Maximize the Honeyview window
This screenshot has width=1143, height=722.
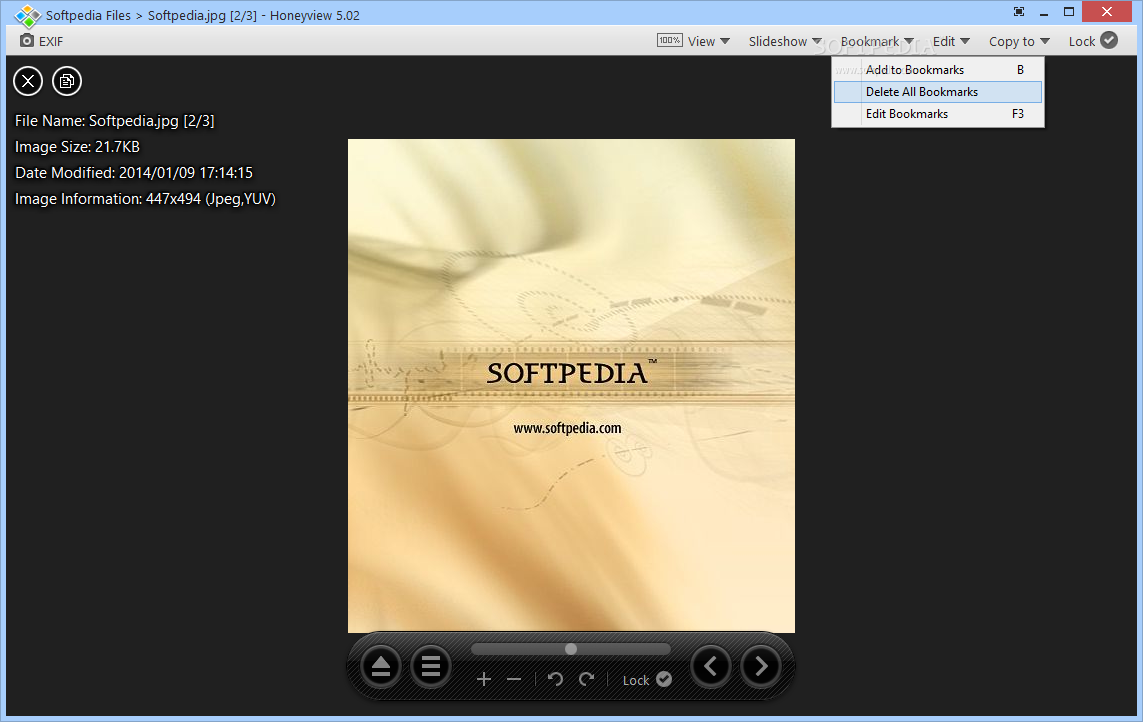pos(1069,12)
